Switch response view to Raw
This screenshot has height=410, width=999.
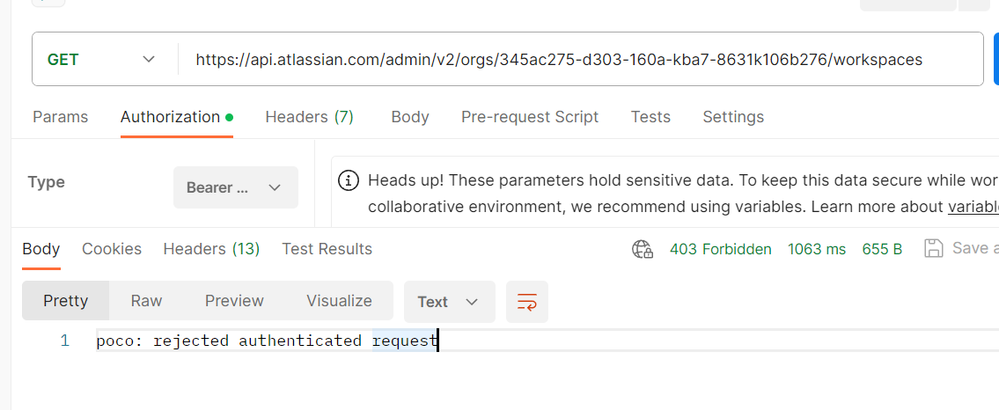146,301
